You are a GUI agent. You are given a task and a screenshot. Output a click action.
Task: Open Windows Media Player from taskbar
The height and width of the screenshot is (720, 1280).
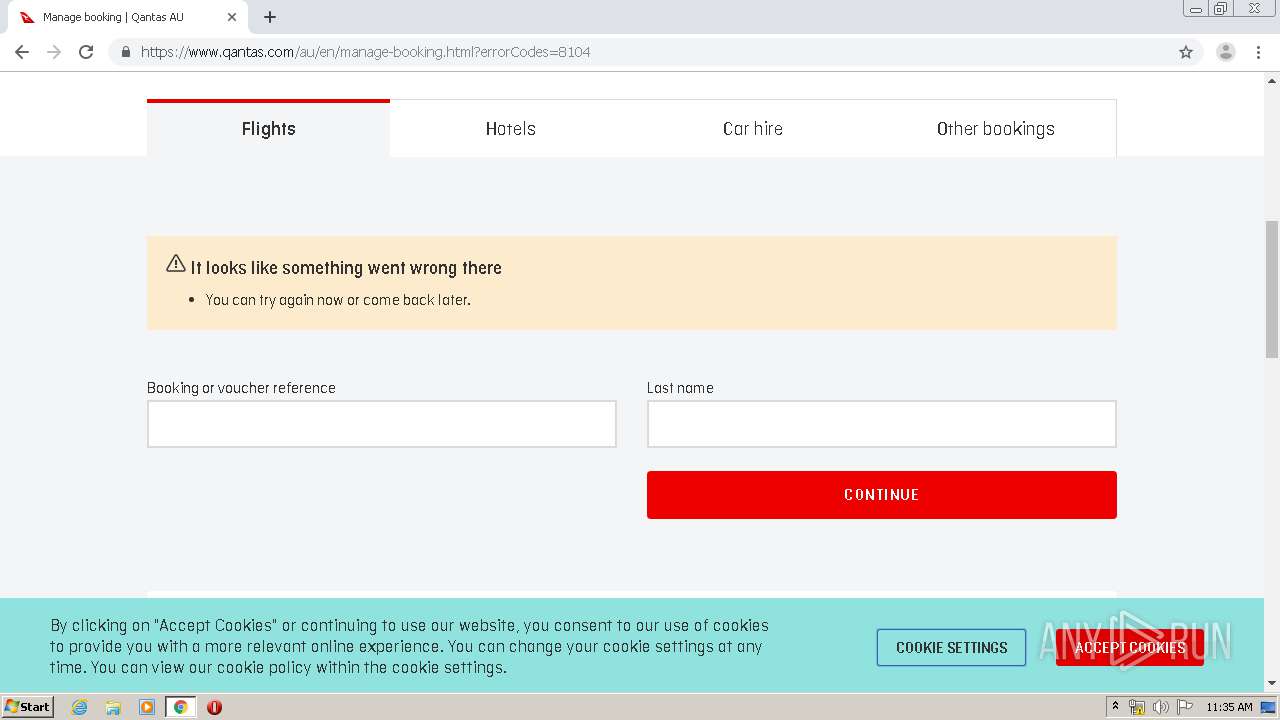click(x=147, y=707)
